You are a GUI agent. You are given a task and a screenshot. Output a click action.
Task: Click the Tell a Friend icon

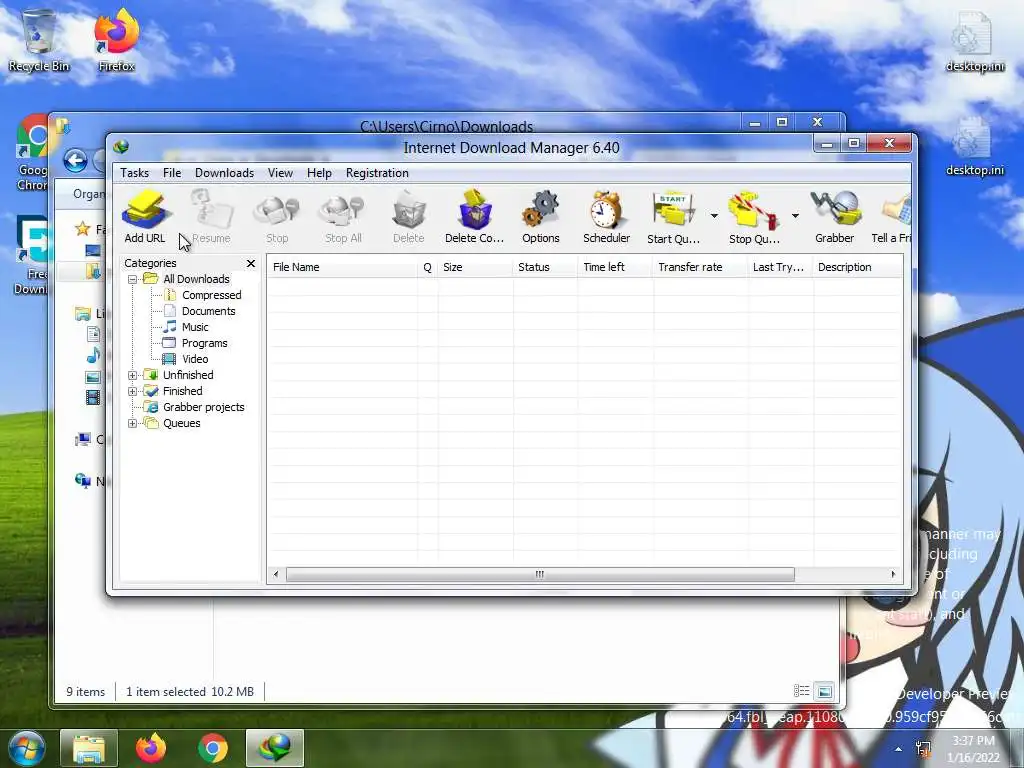[891, 217]
